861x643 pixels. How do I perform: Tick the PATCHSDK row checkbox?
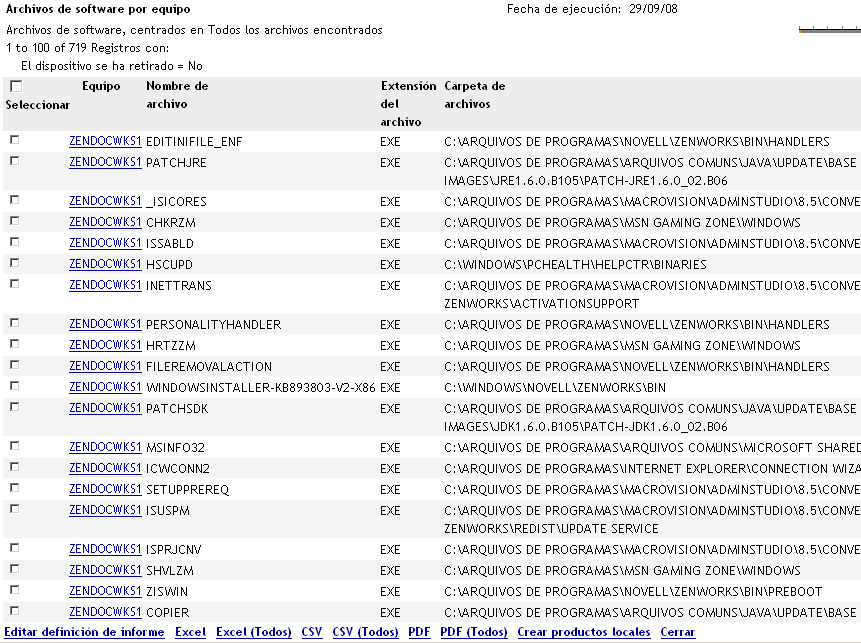click(x=15, y=407)
